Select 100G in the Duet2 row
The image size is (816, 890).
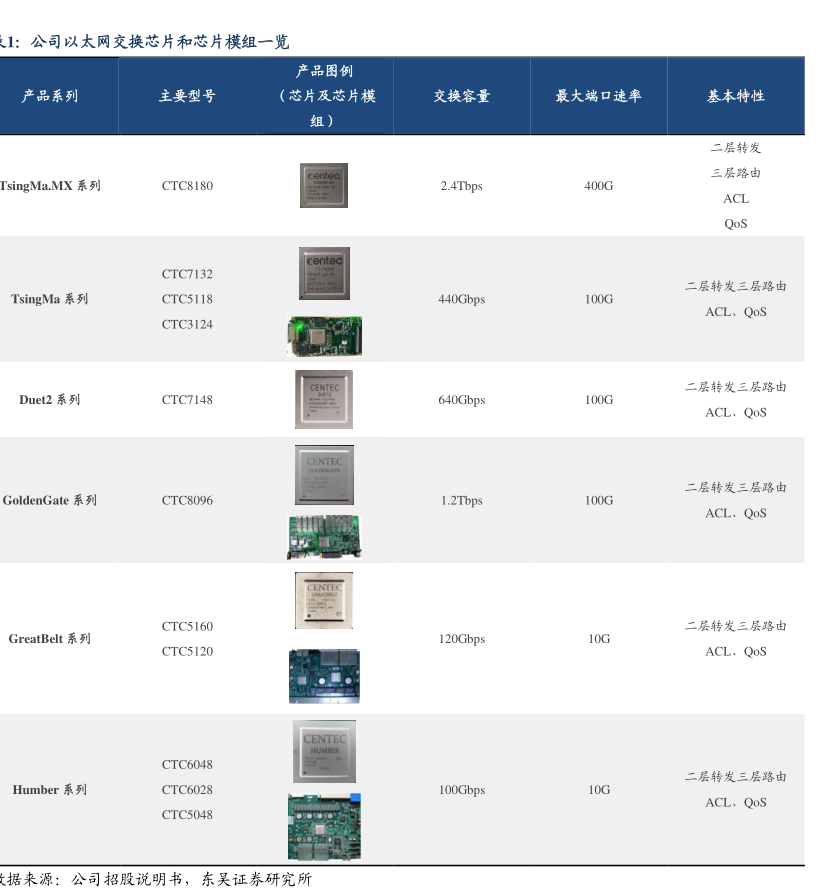[599, 400]
